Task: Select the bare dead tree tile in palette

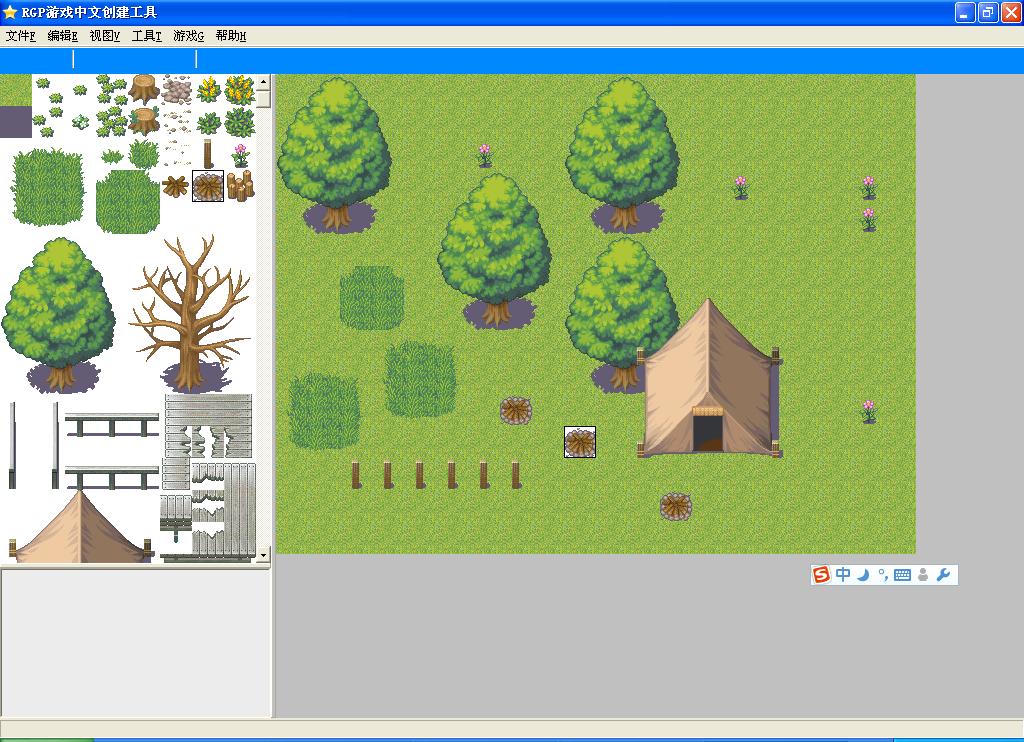Action: [x=191, y=314]
